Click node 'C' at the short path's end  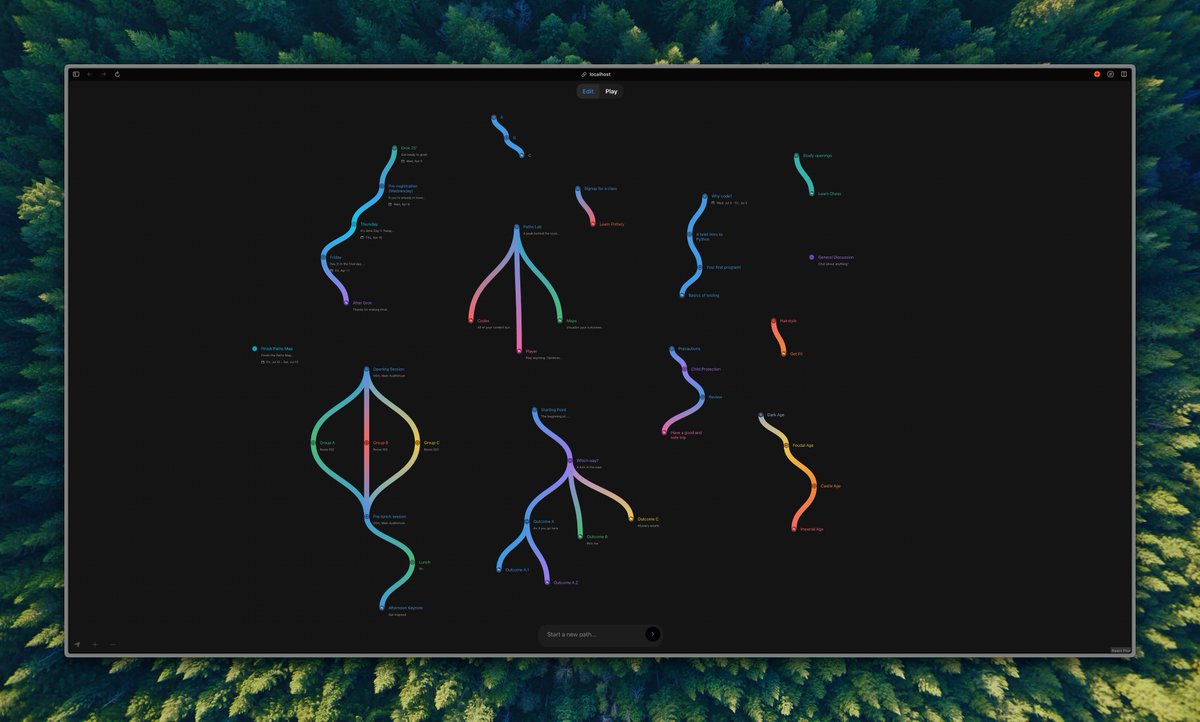(x=522, y=156)
